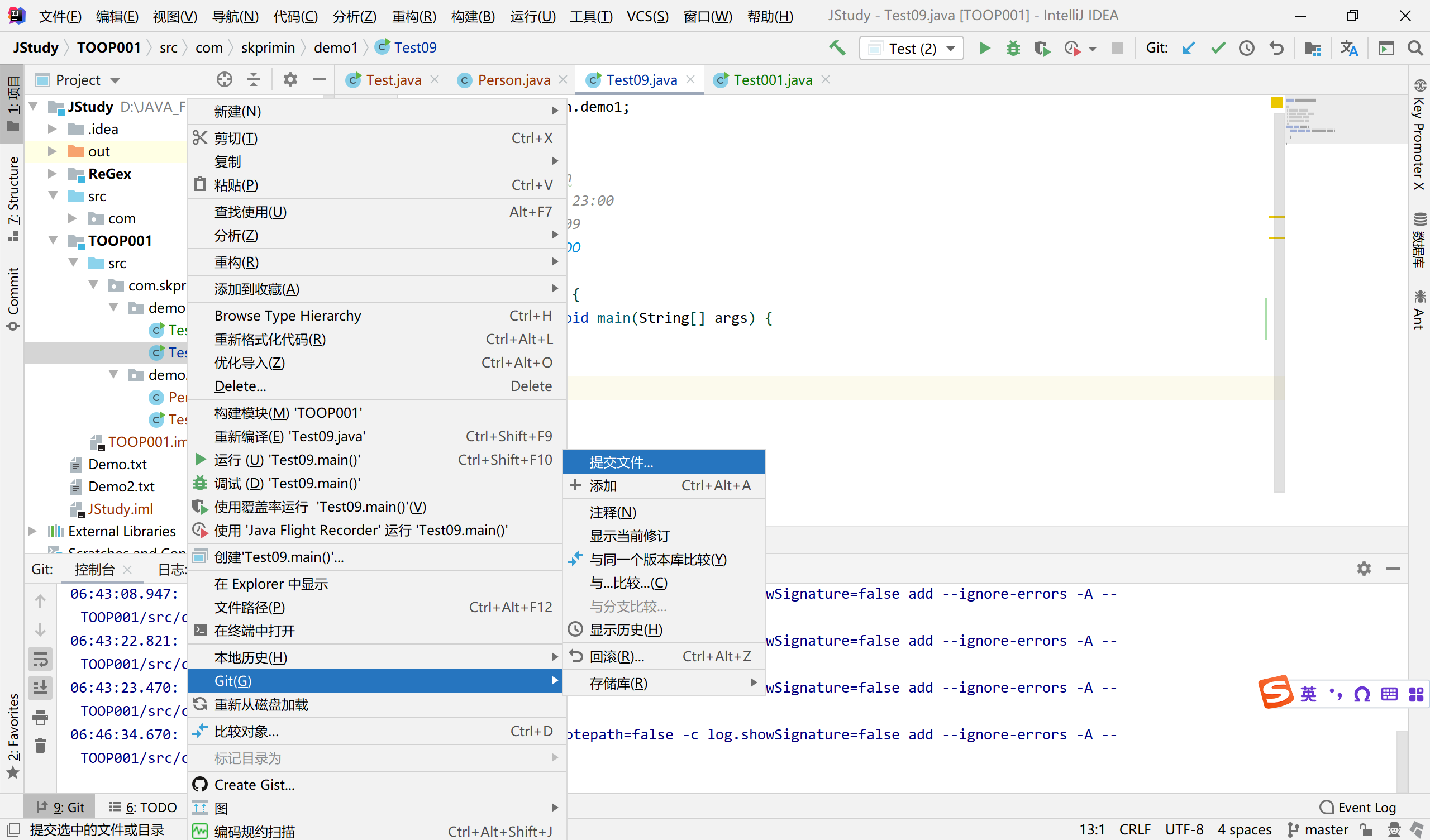Click Create Gist... in the context menu

(254, 785)
